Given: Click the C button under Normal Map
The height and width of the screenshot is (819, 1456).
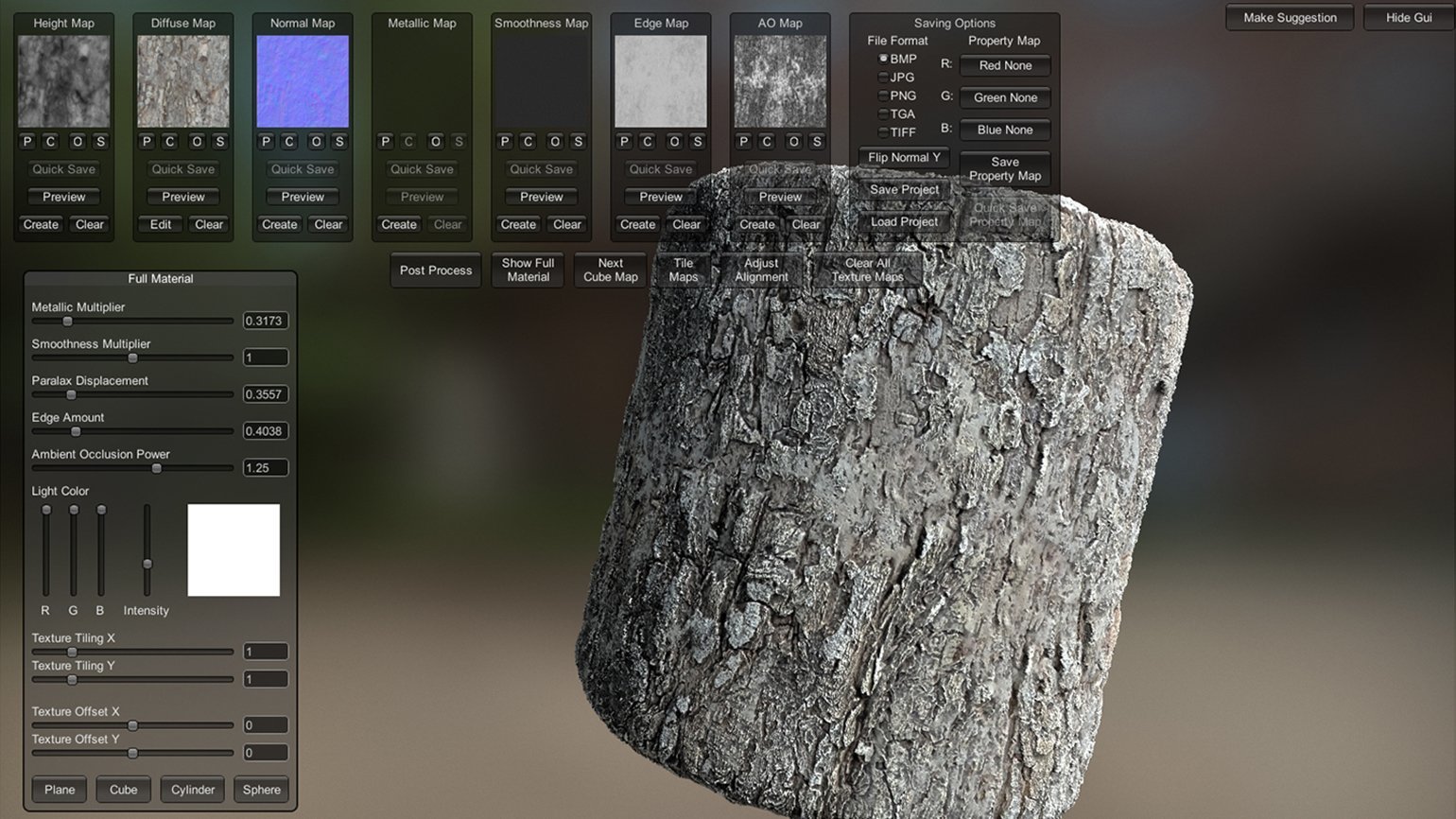Looking at the screenshot, I should click(x=289, y=142).
